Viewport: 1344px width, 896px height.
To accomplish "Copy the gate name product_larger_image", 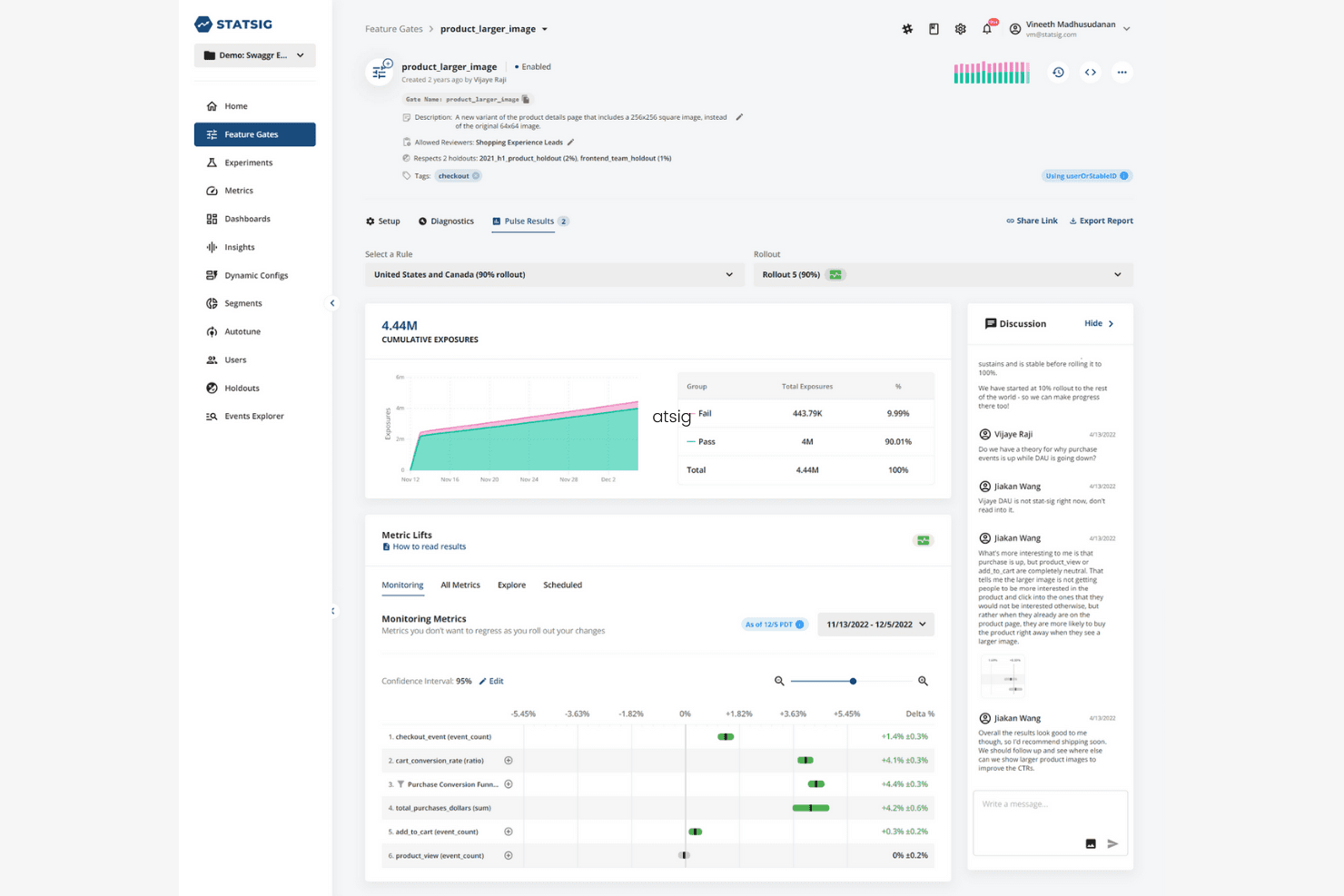I will [526, 100].
